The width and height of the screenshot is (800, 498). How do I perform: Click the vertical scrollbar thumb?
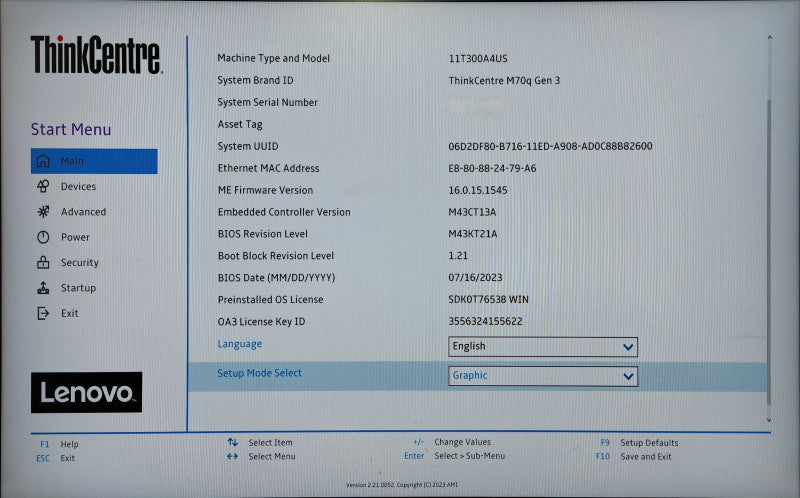pos(769,253)
